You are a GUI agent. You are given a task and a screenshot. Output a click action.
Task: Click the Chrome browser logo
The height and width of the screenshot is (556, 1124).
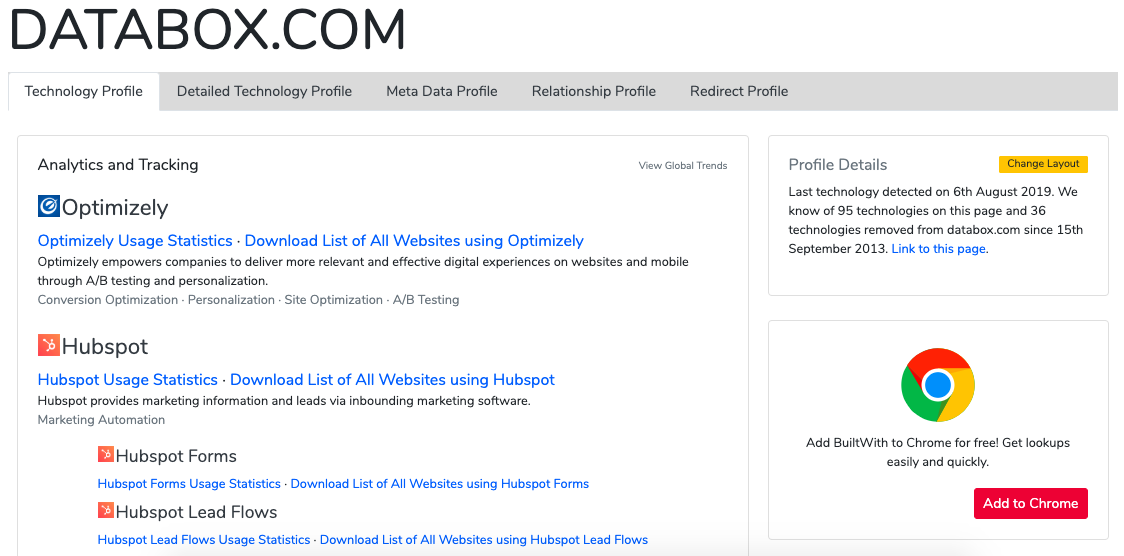(938, 385)
